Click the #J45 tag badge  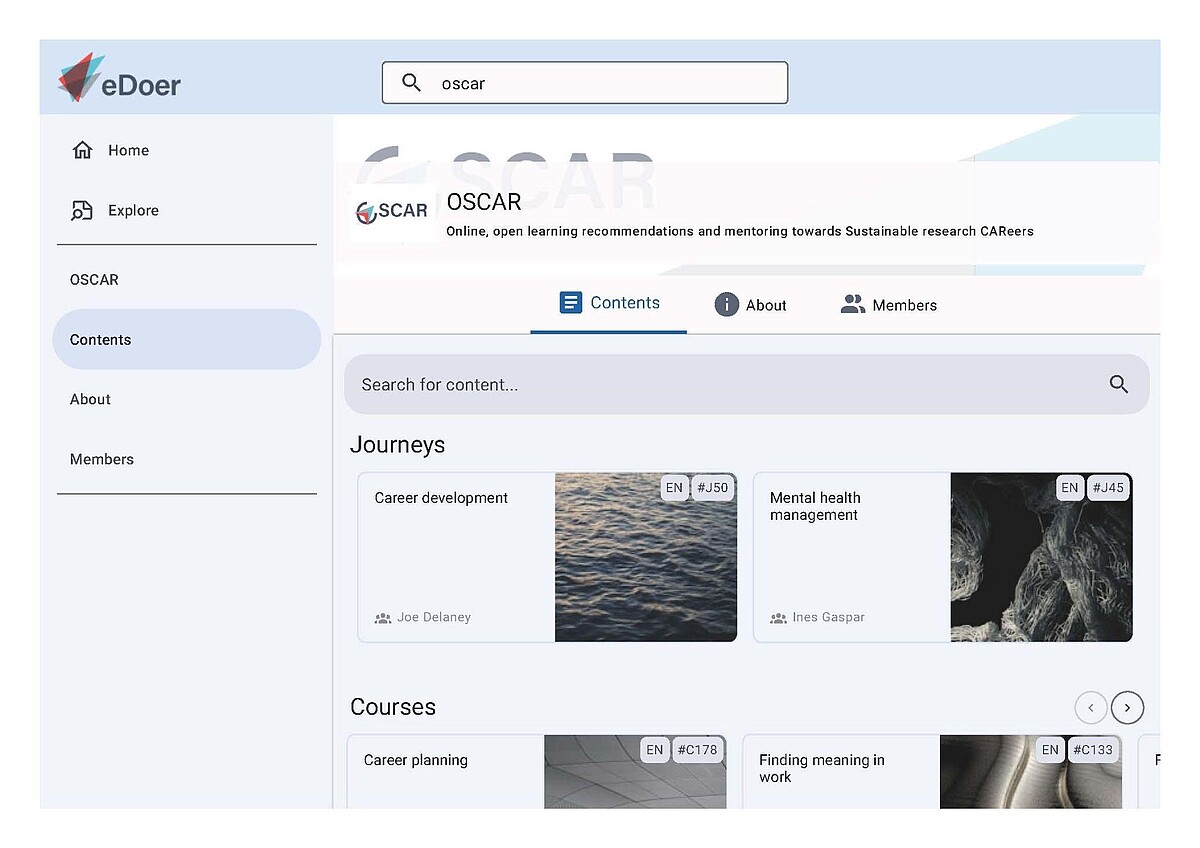tap(1108, 488)
